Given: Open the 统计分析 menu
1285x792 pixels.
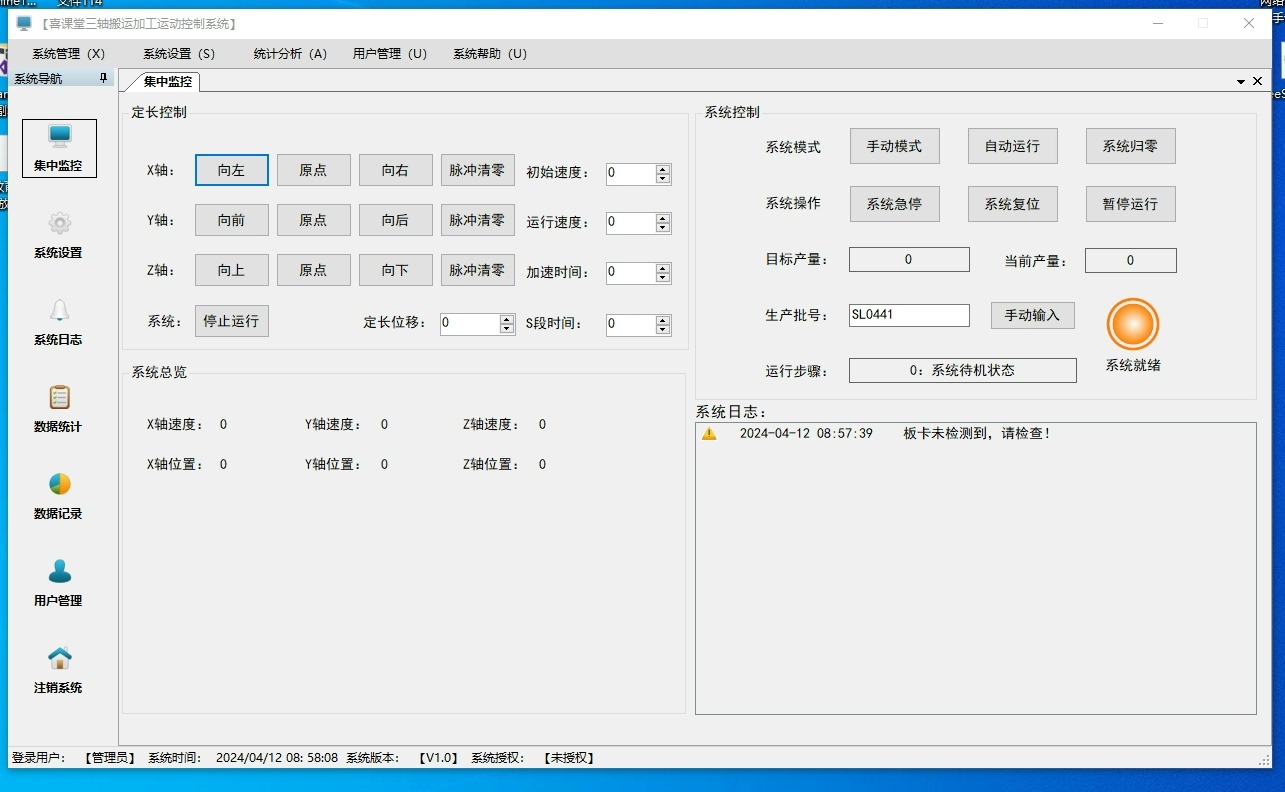Looking at the screenshot, I should (x=288, y=54).
